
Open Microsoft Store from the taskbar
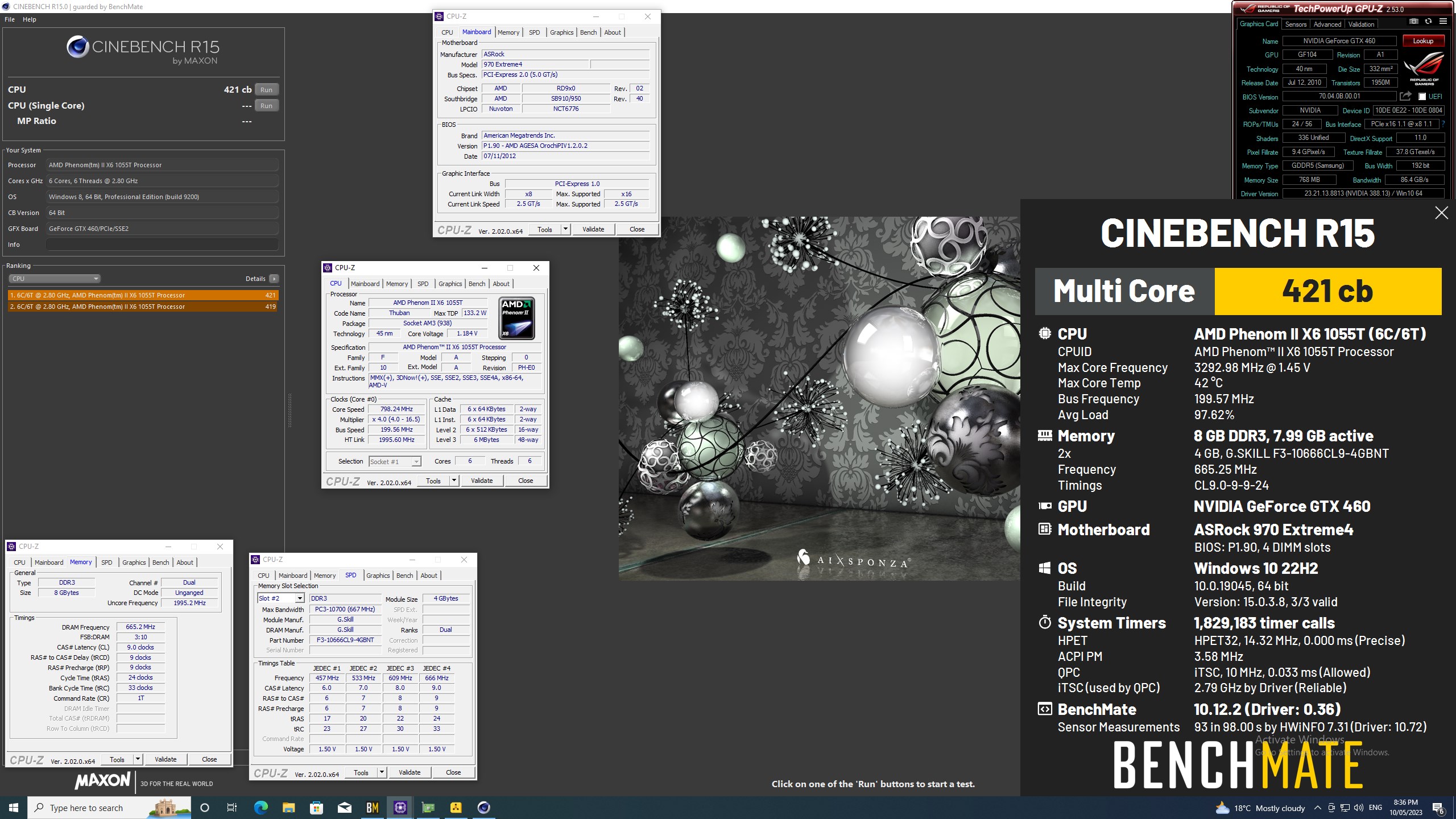click(316, 808)
